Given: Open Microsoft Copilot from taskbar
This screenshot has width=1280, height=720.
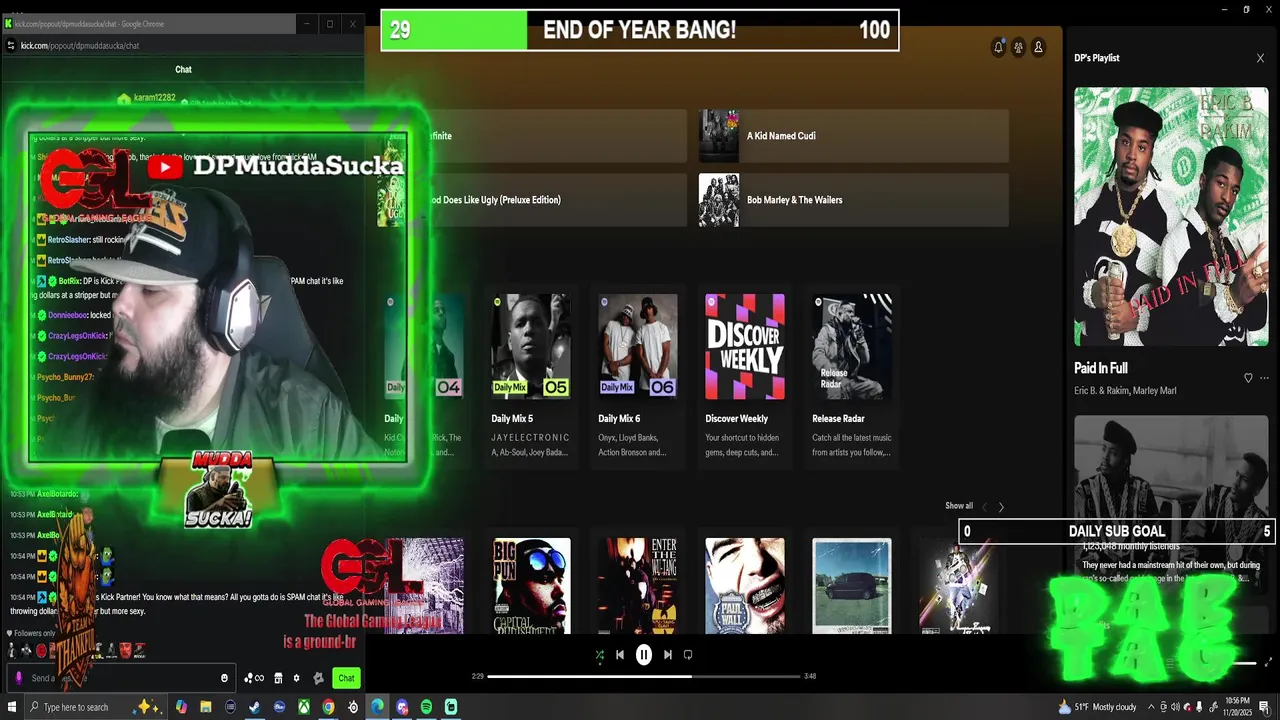Looking at the screenshot, I should (x=181, y=707).
